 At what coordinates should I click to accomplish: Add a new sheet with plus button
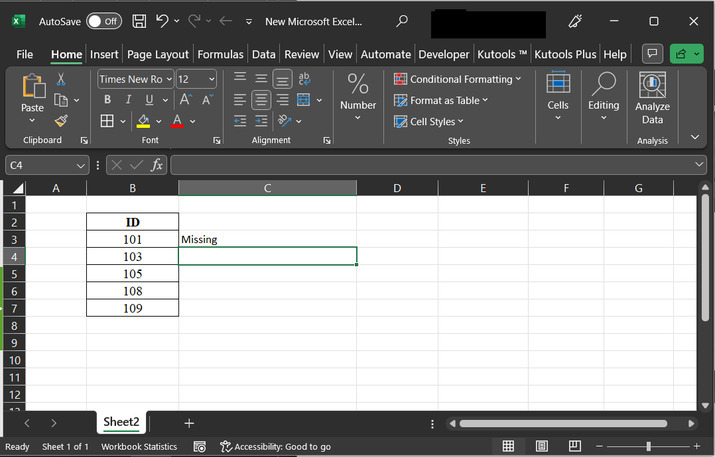click(188, 423)
